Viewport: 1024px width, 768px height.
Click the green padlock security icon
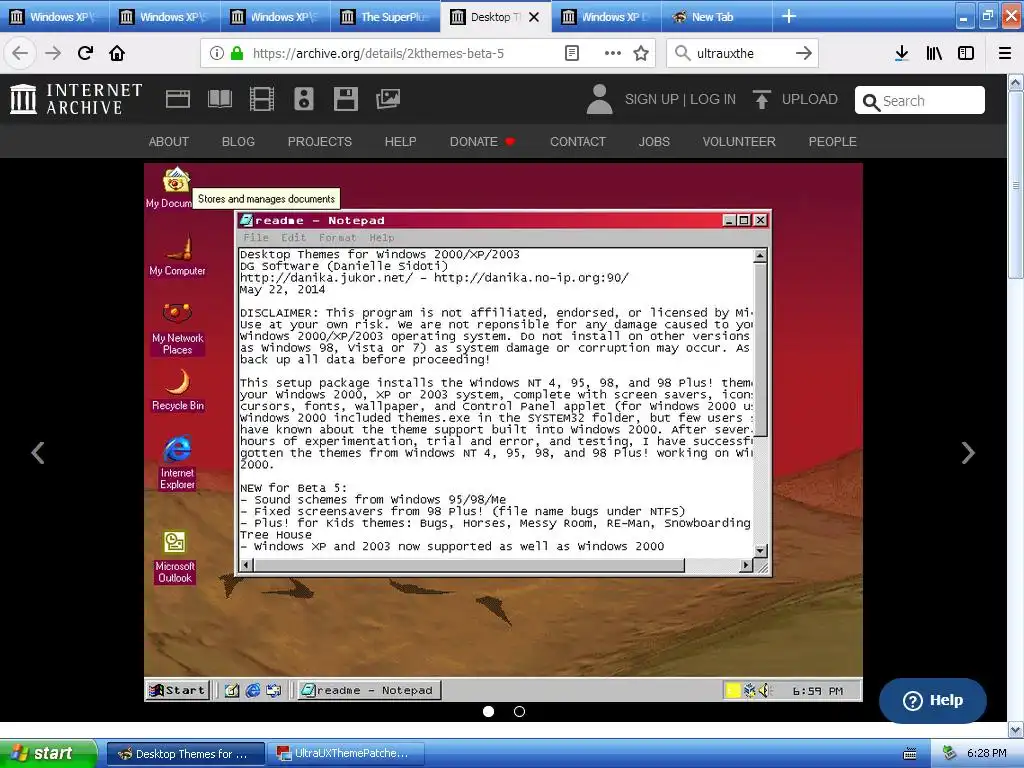[x=237, y=53]
